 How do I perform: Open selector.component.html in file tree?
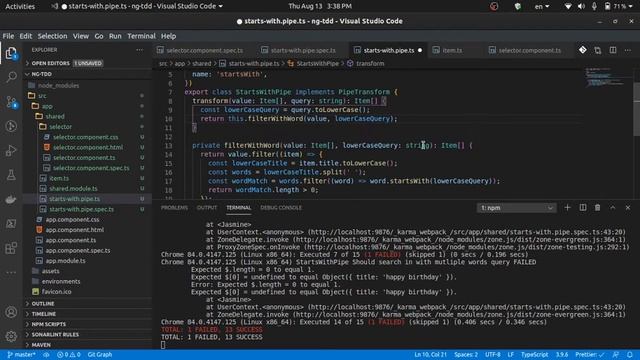(x=87, y=147)
